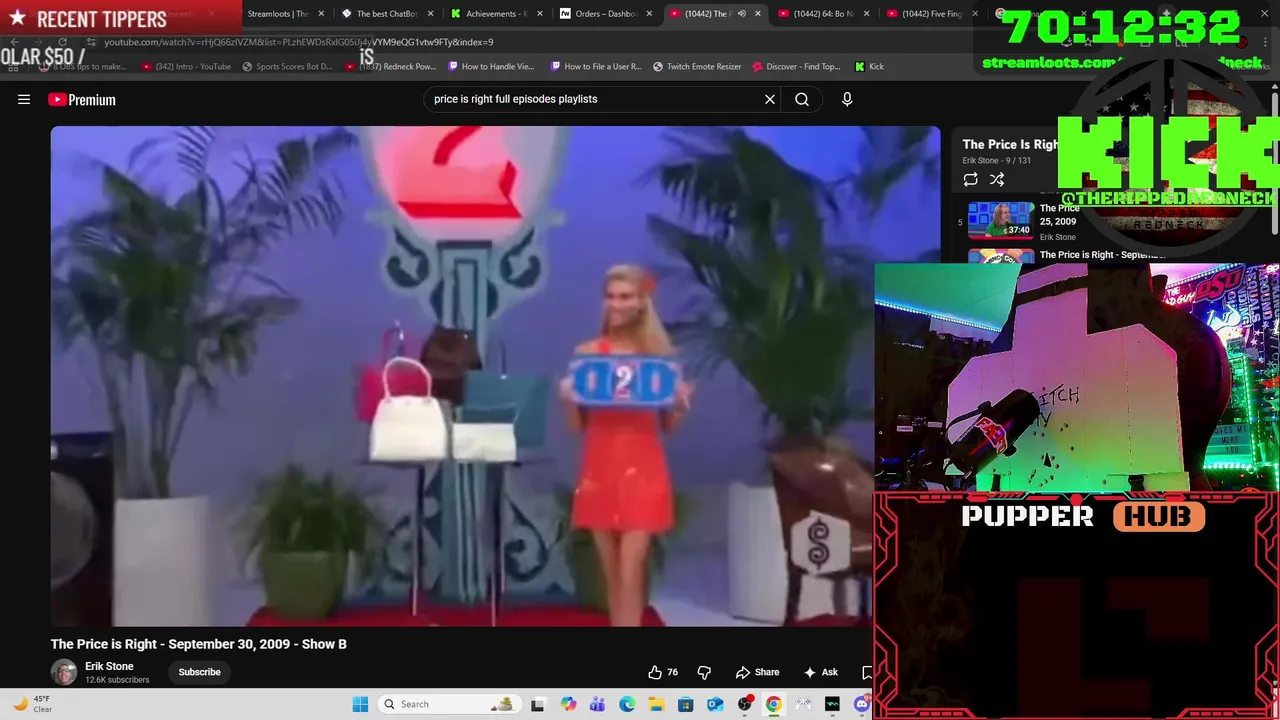This screenshot has height=720, width=1280.
Task: Dislike the video with thumbs down
Action: pos(704,672)
